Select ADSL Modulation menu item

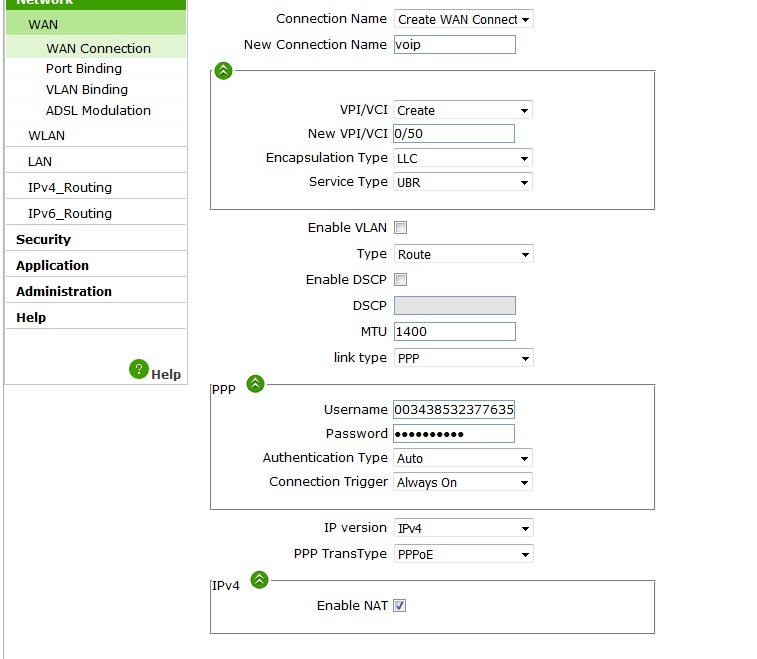coord(98,111)
